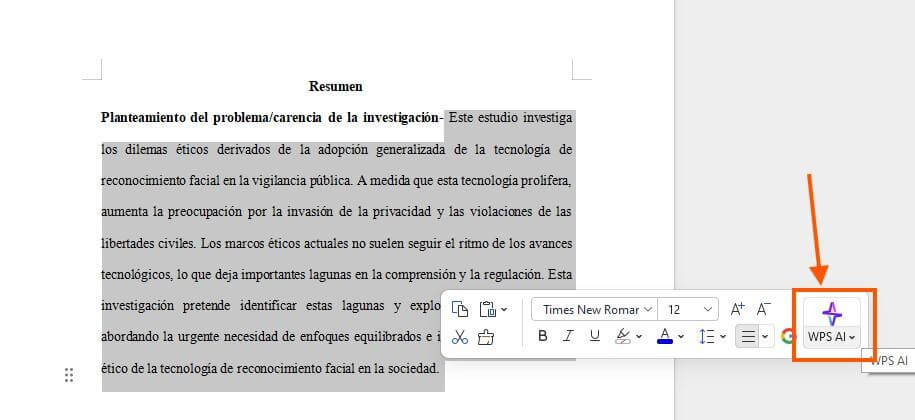Decrease font size with A- icon

click(x=764, y=309)
